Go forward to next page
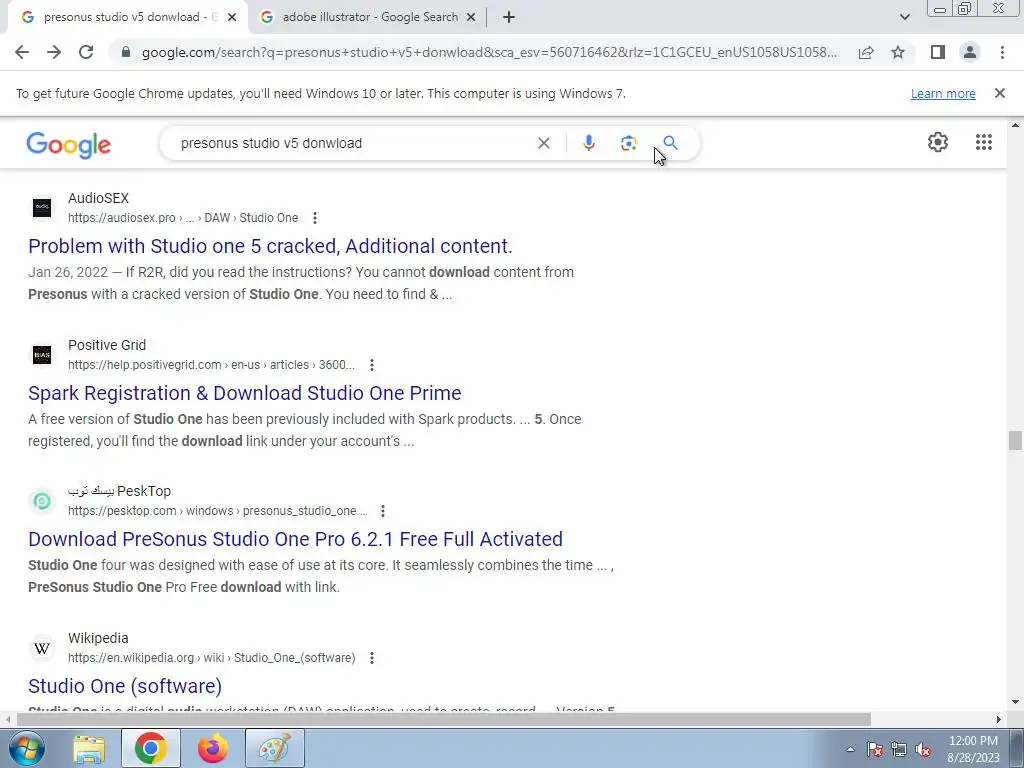This screenshot has height=768, width=1024. pos(54,52)
